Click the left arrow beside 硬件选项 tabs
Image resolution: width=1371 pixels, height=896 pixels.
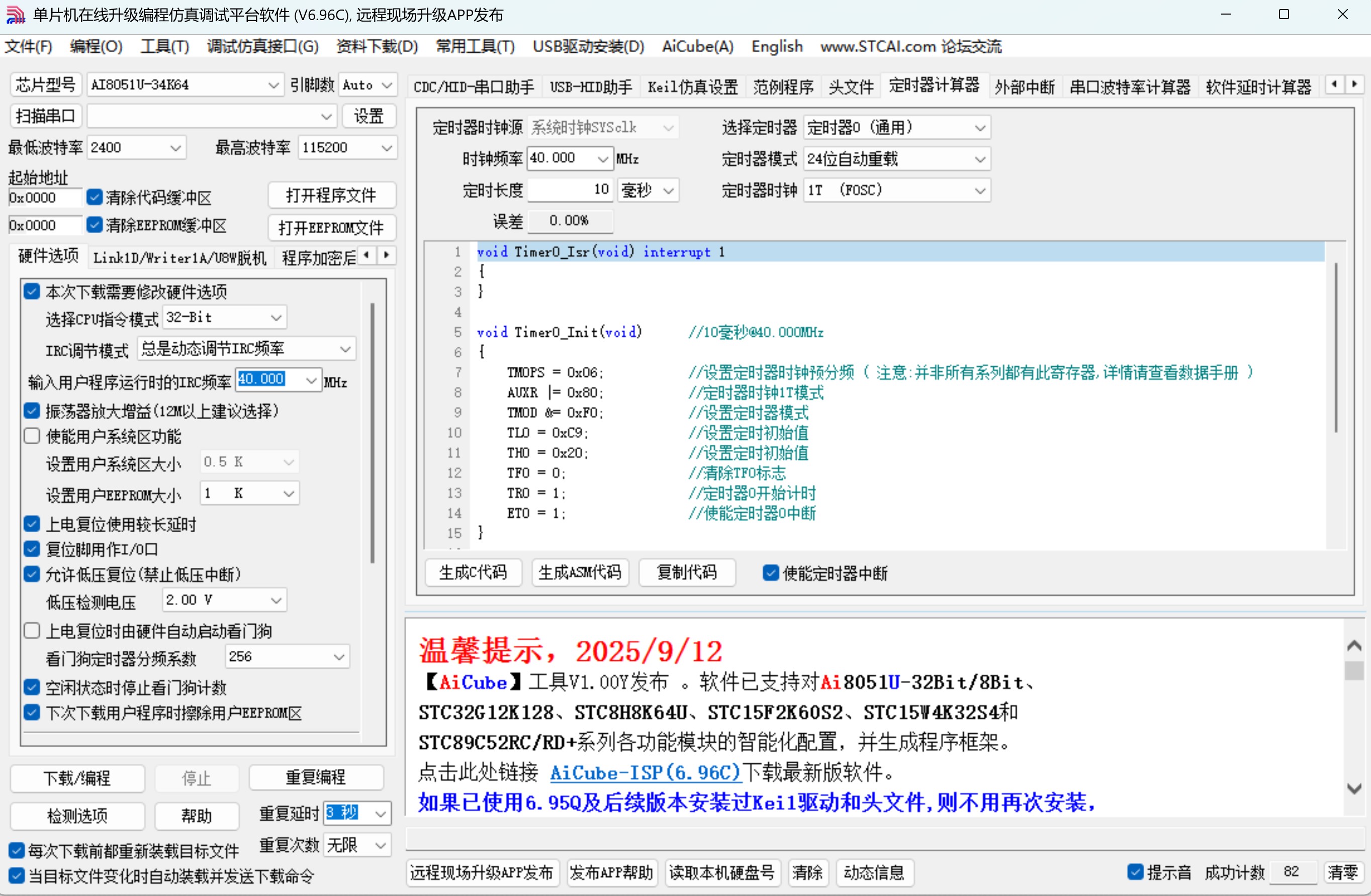(368, 256)
